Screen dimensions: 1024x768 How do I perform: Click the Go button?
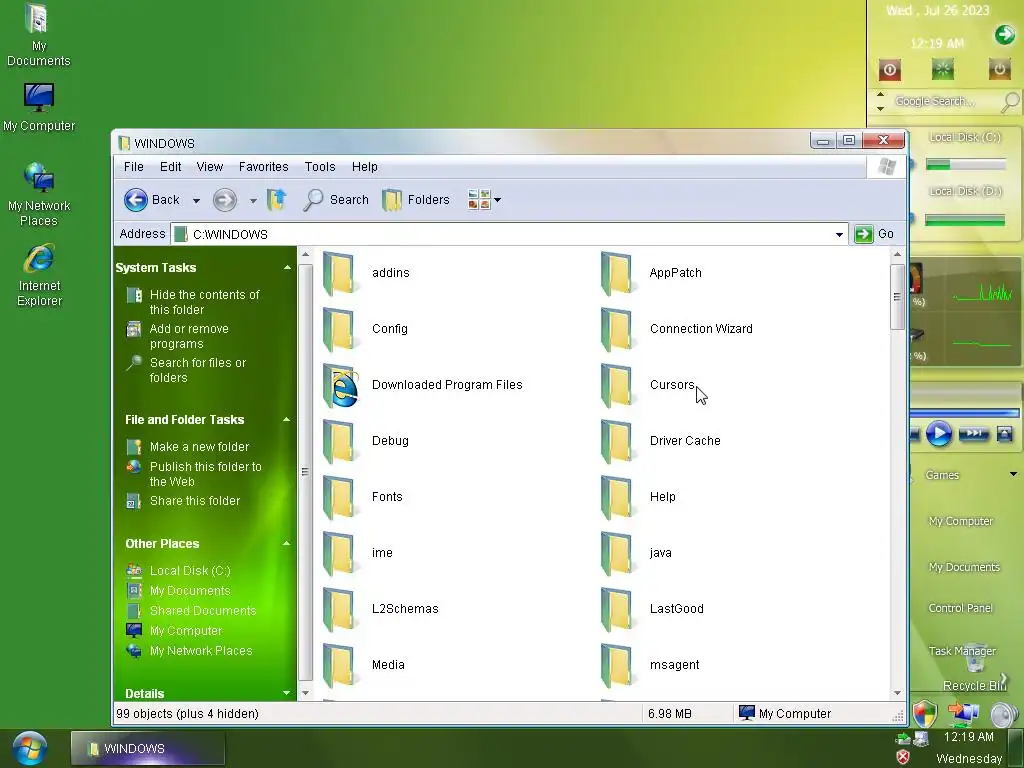click(x=874, y=234)
